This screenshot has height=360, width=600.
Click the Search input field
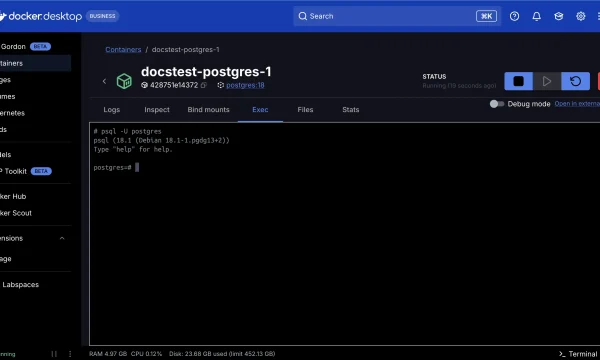397,16
